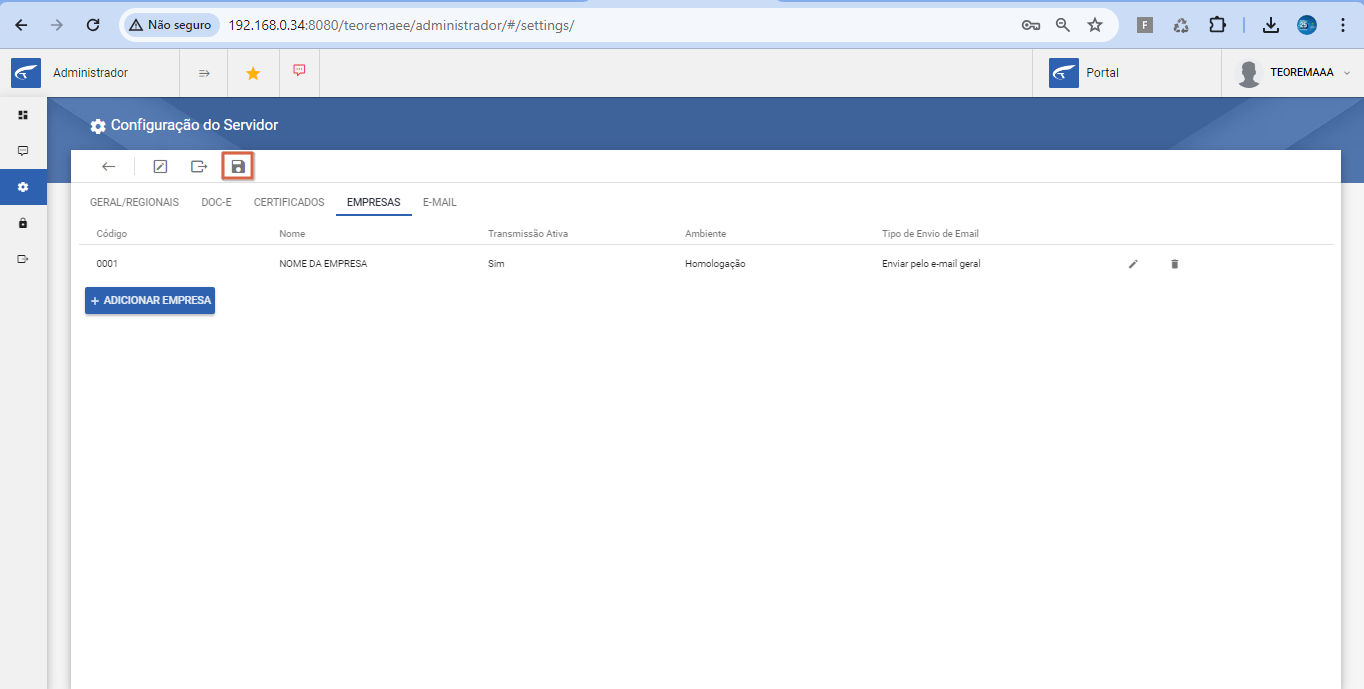Click the Transmissão Ativa column header
The image size is (1364, 689).
coord(528,234)
